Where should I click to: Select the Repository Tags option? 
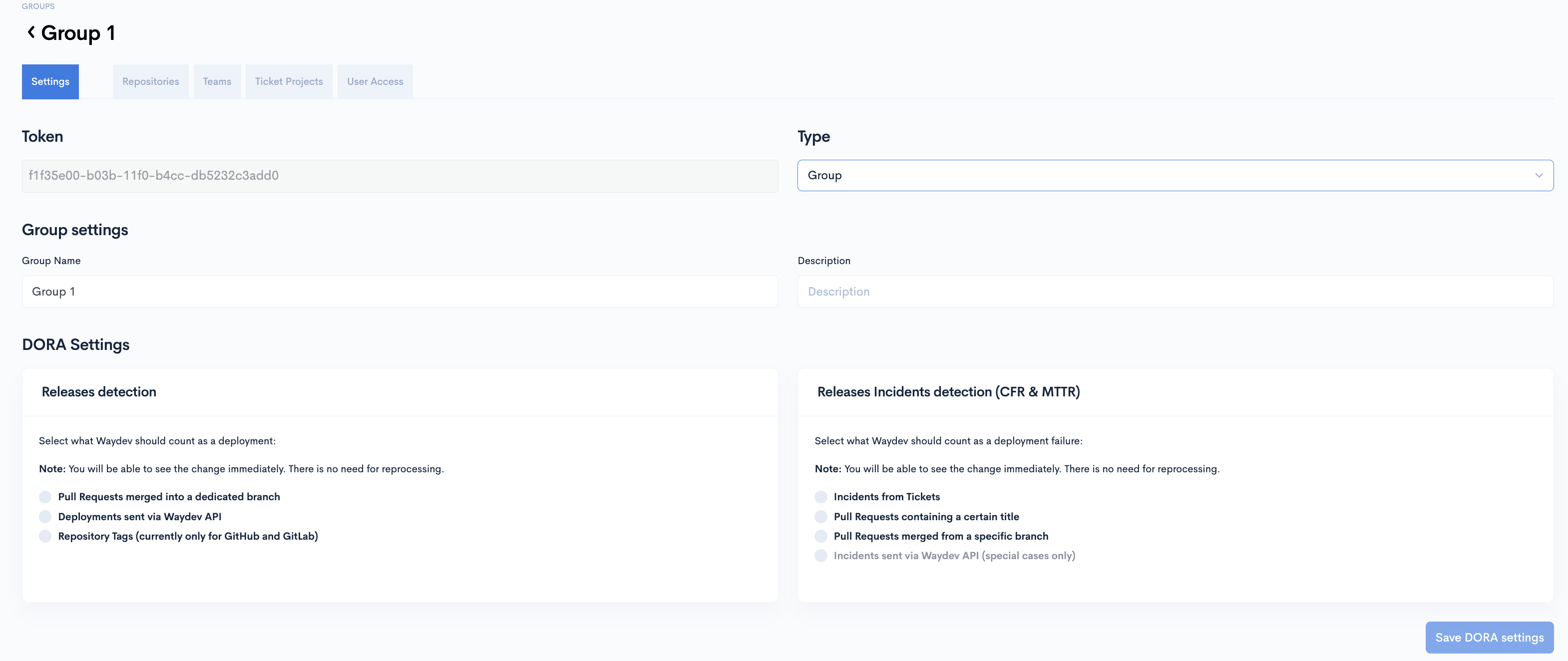pos(45,536)
